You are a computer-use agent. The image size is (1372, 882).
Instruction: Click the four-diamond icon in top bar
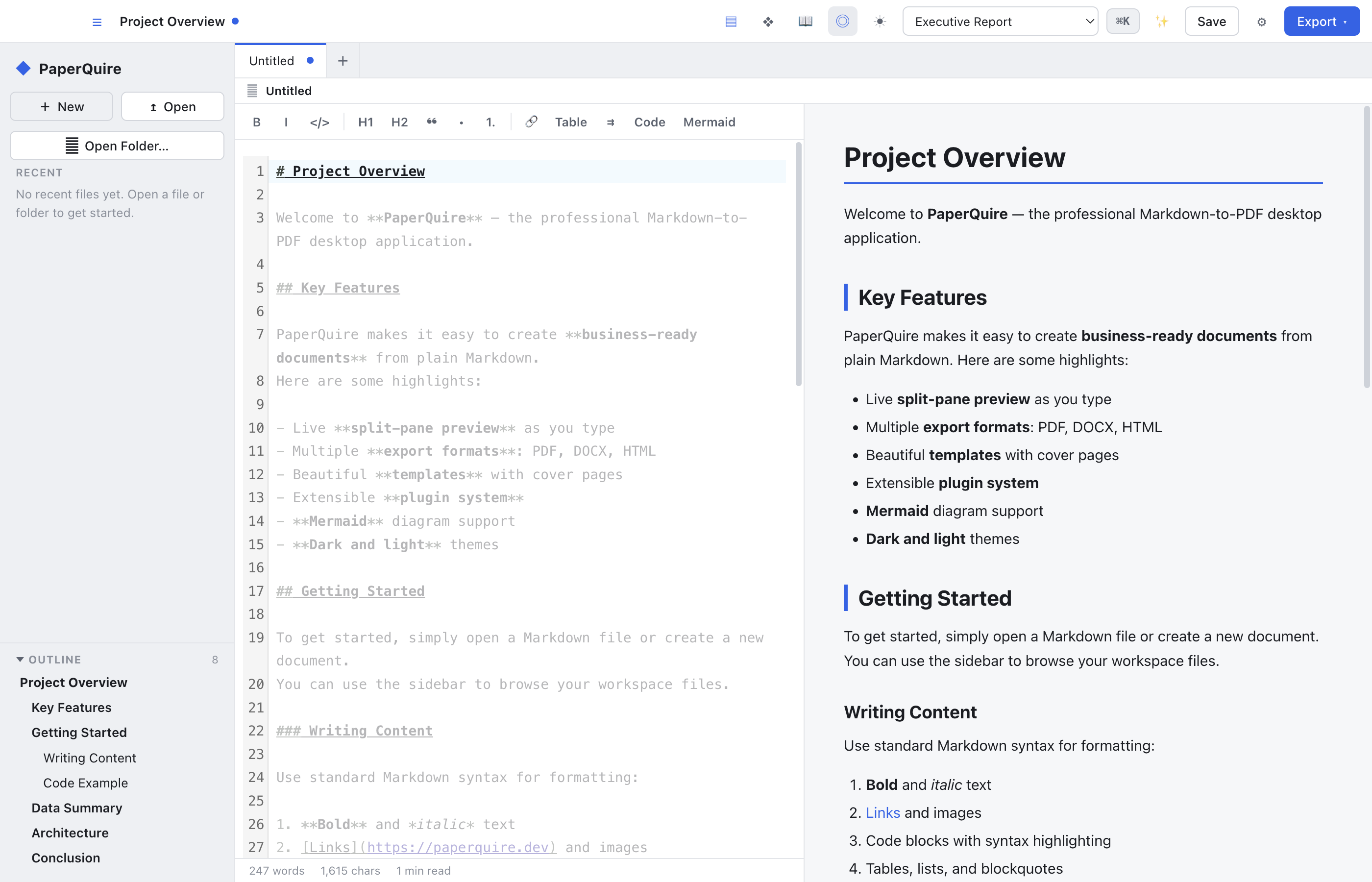[x=768, y=22]
